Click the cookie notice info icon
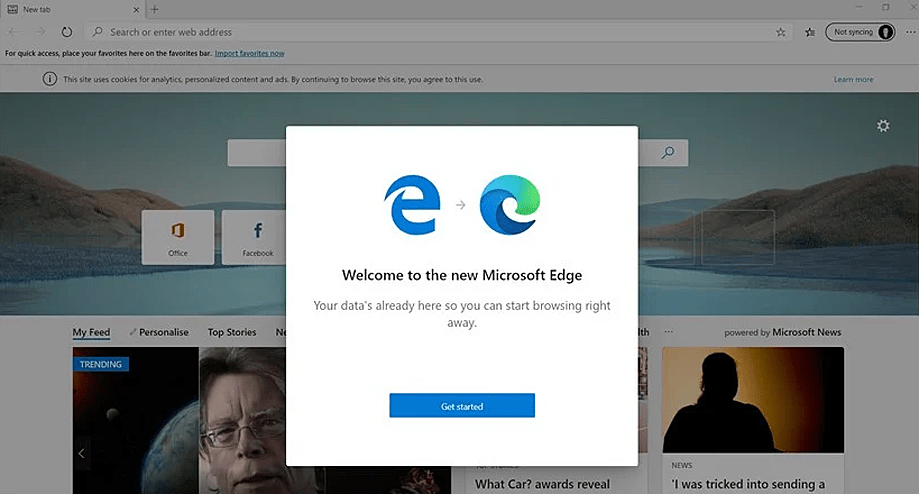The height and width of the screenshot is (494, 919). coord(50,79)
